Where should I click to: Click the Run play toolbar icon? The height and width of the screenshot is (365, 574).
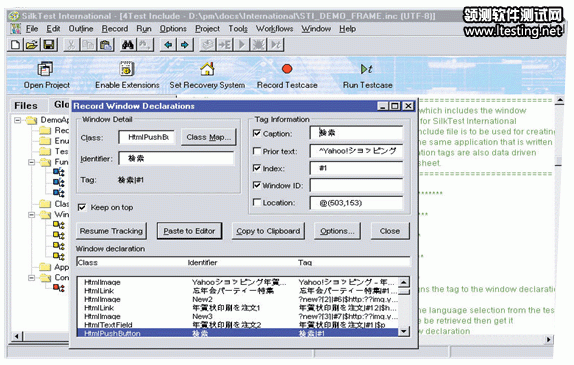[242, 45]
